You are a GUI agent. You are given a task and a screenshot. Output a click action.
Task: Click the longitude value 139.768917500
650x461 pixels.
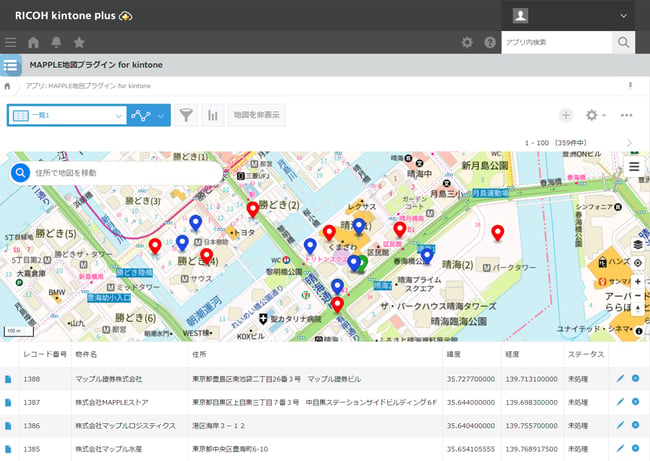tap(531, 449)
